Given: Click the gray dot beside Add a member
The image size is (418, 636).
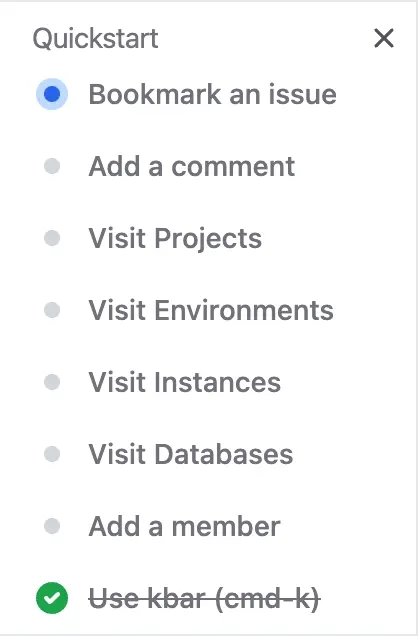Looking at the screenshot, I should [52, 526].
